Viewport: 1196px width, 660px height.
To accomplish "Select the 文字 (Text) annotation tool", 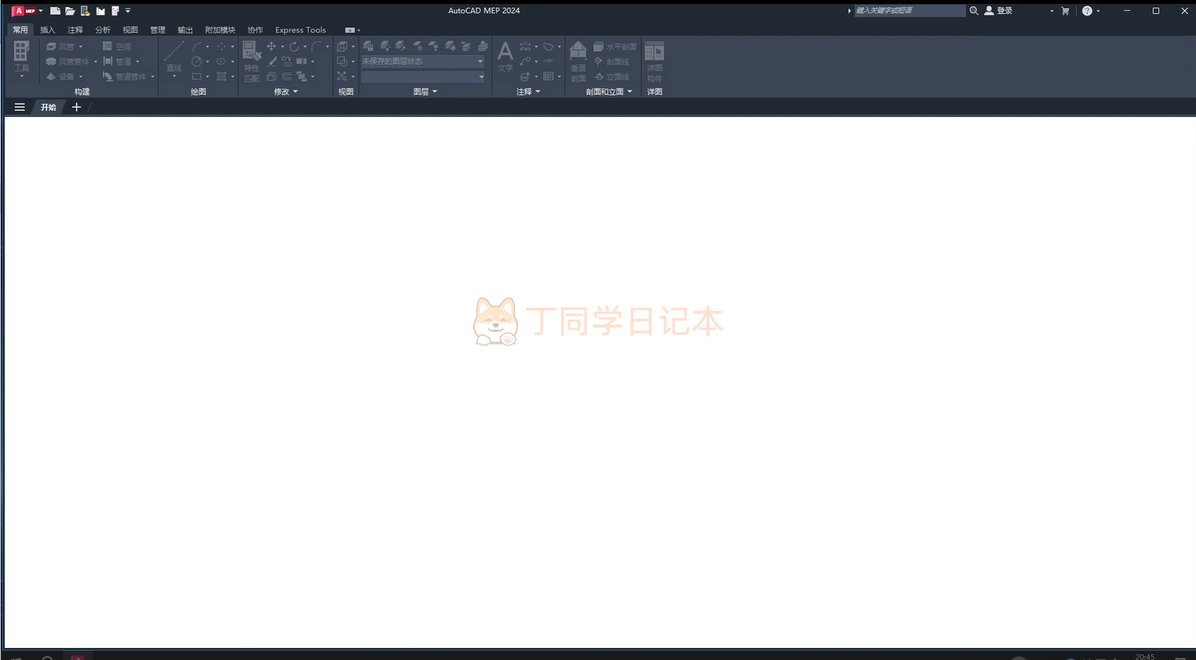I will point(505,57).
